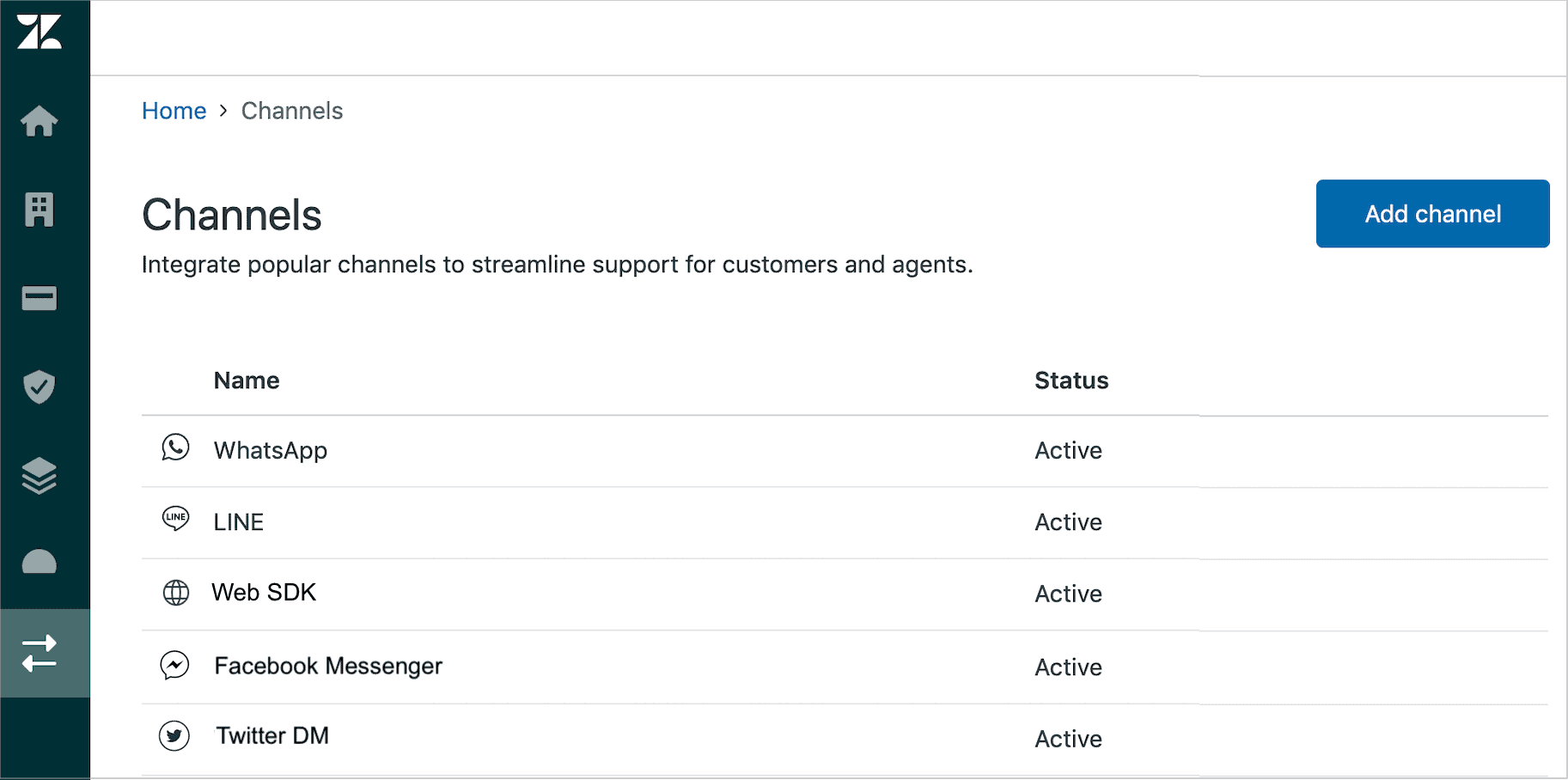1568x780 pixels.
Task: Click the Web SDK globe icon
Action: [176, 593]
